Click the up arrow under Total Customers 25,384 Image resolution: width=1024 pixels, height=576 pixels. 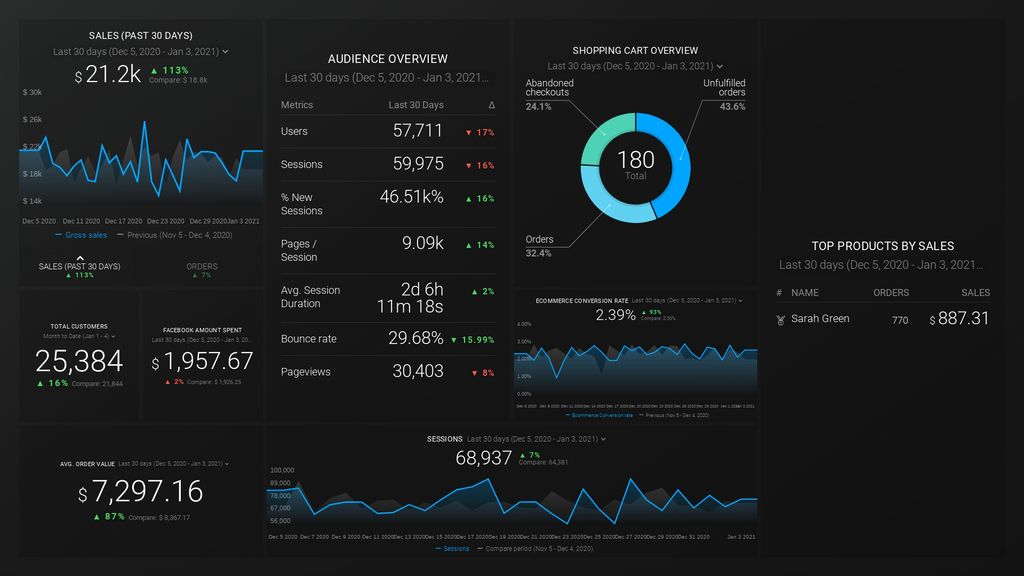[x=40, y=383]
